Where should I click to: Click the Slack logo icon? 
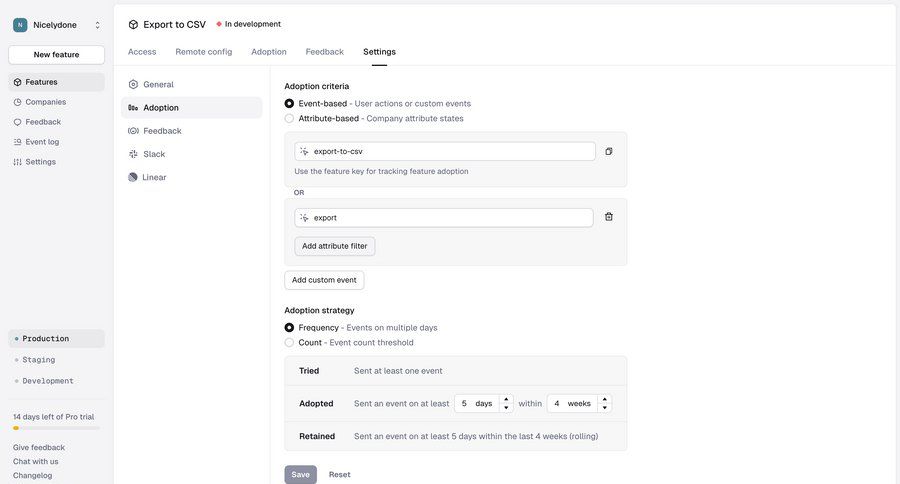pos(133,154)
